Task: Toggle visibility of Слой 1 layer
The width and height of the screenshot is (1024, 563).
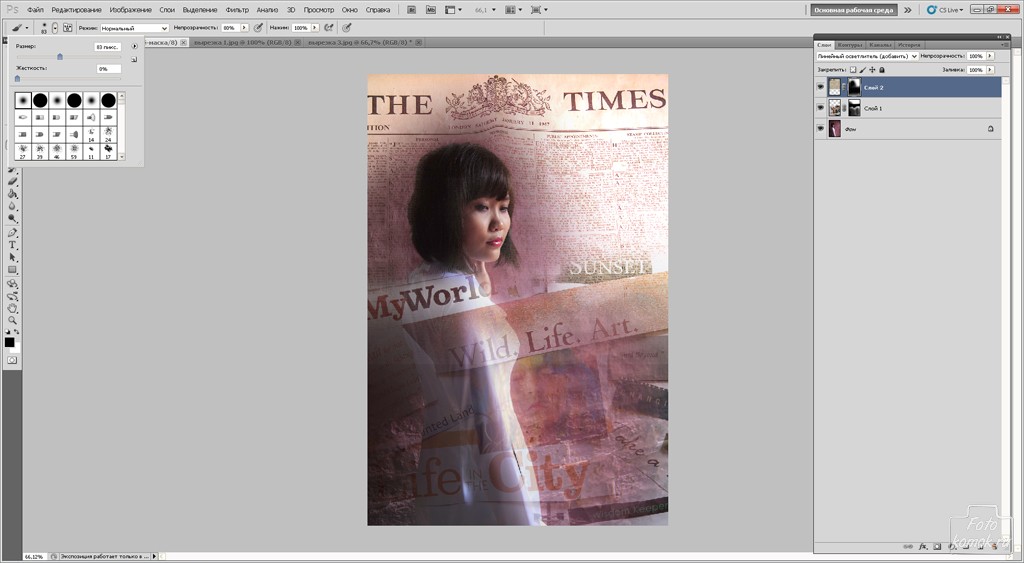Action: click(821, 108)
